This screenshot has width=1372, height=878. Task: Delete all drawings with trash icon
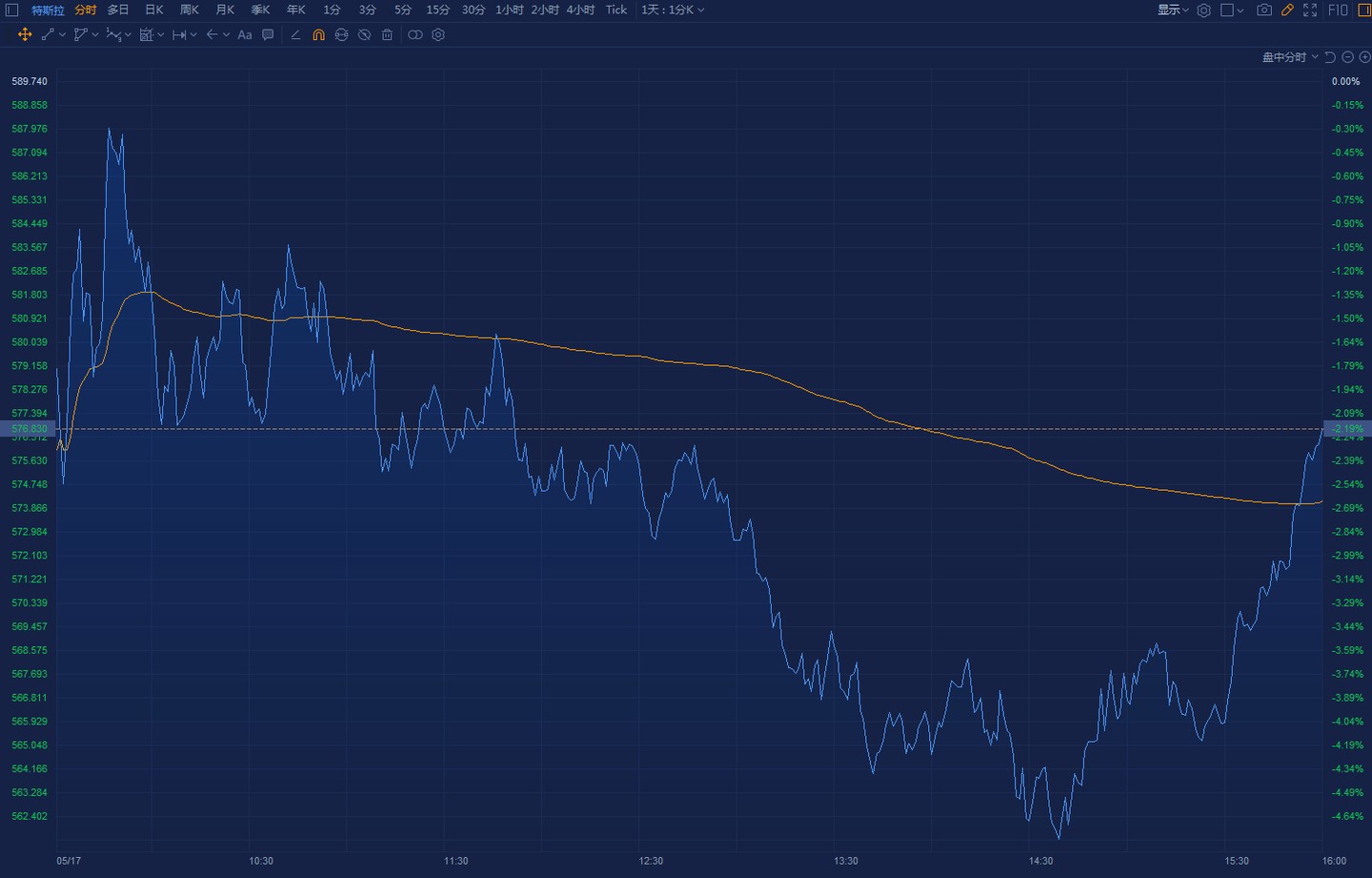(x=387, y=34)
